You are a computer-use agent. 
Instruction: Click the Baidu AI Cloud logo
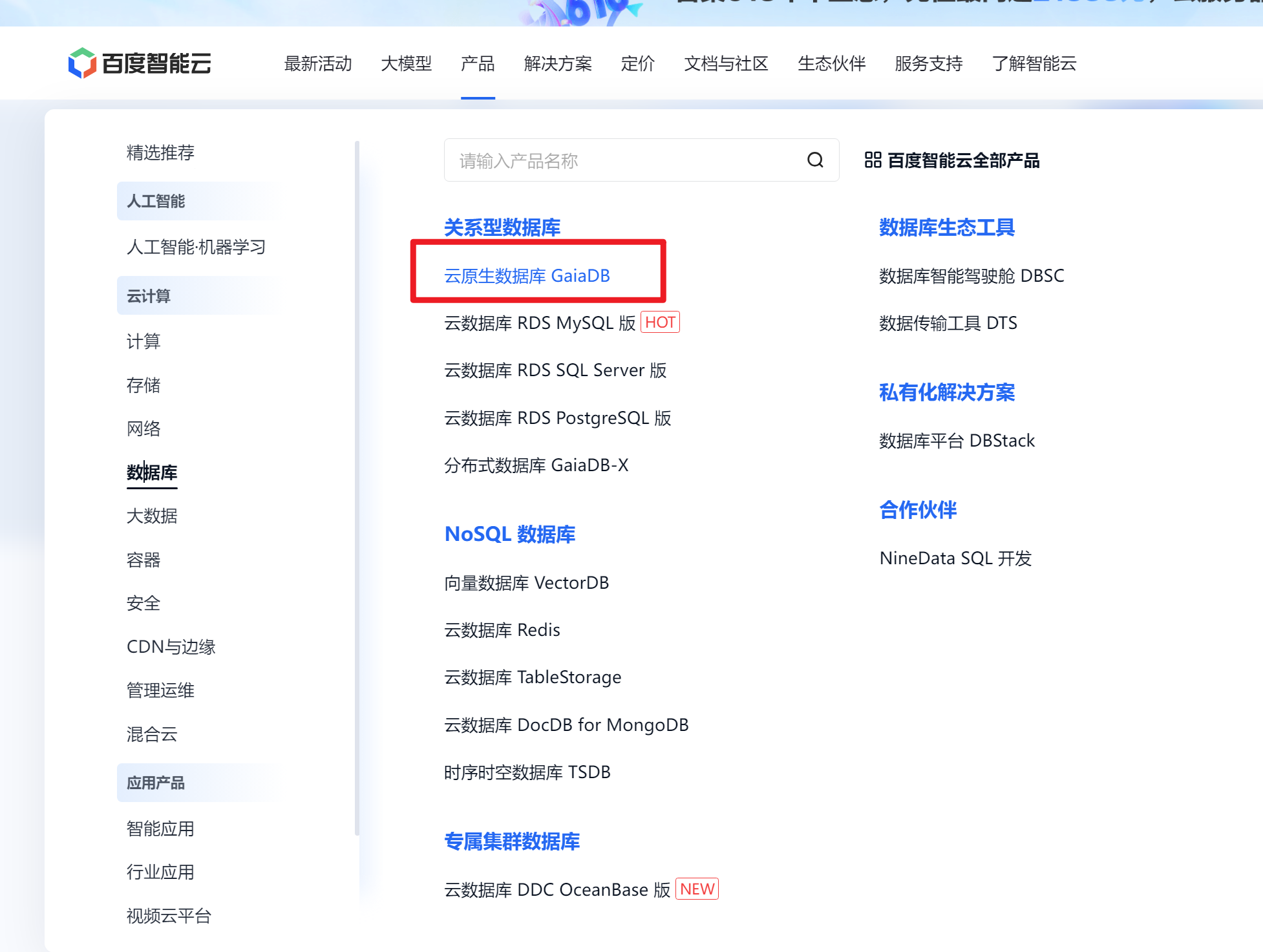(x=140, y=63)
